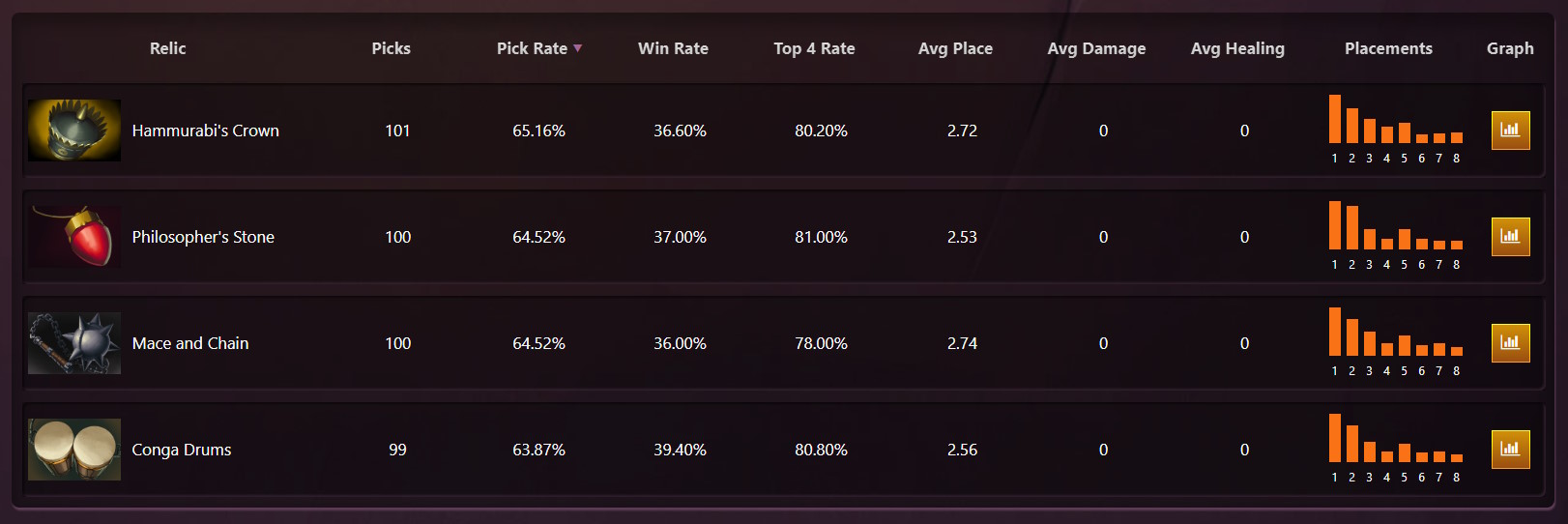Image resolution: width=1568 pixels, height=524 pixels.
Task: Open graph for Hammurabi's Crown
Action: click(1510, 131)
